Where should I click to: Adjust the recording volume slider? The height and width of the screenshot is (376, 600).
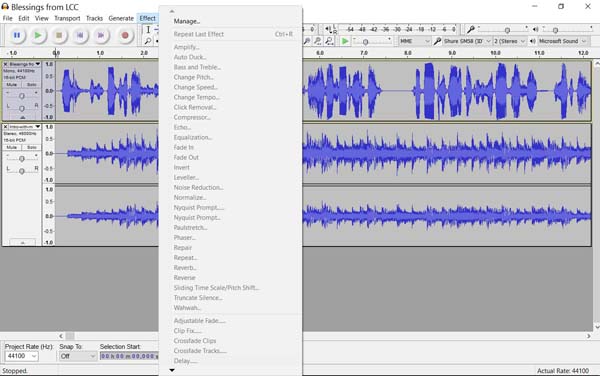[x=502, y=29]
